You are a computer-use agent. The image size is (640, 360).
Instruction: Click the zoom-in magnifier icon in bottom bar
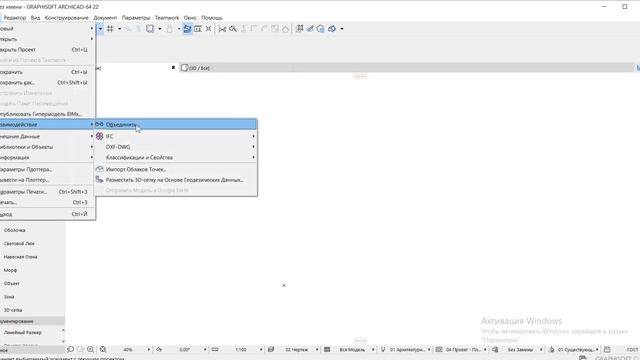(x=90, y=349)
